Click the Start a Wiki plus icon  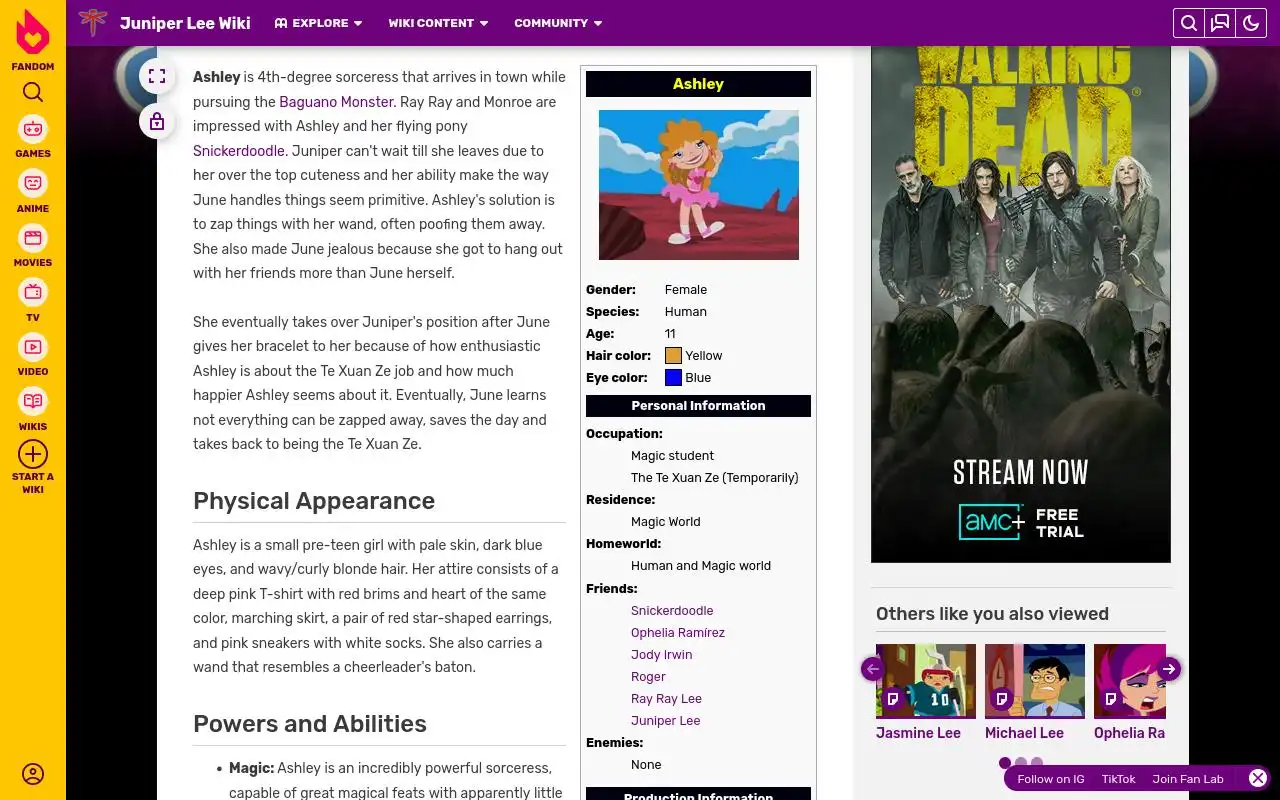[x=33, y=454]
